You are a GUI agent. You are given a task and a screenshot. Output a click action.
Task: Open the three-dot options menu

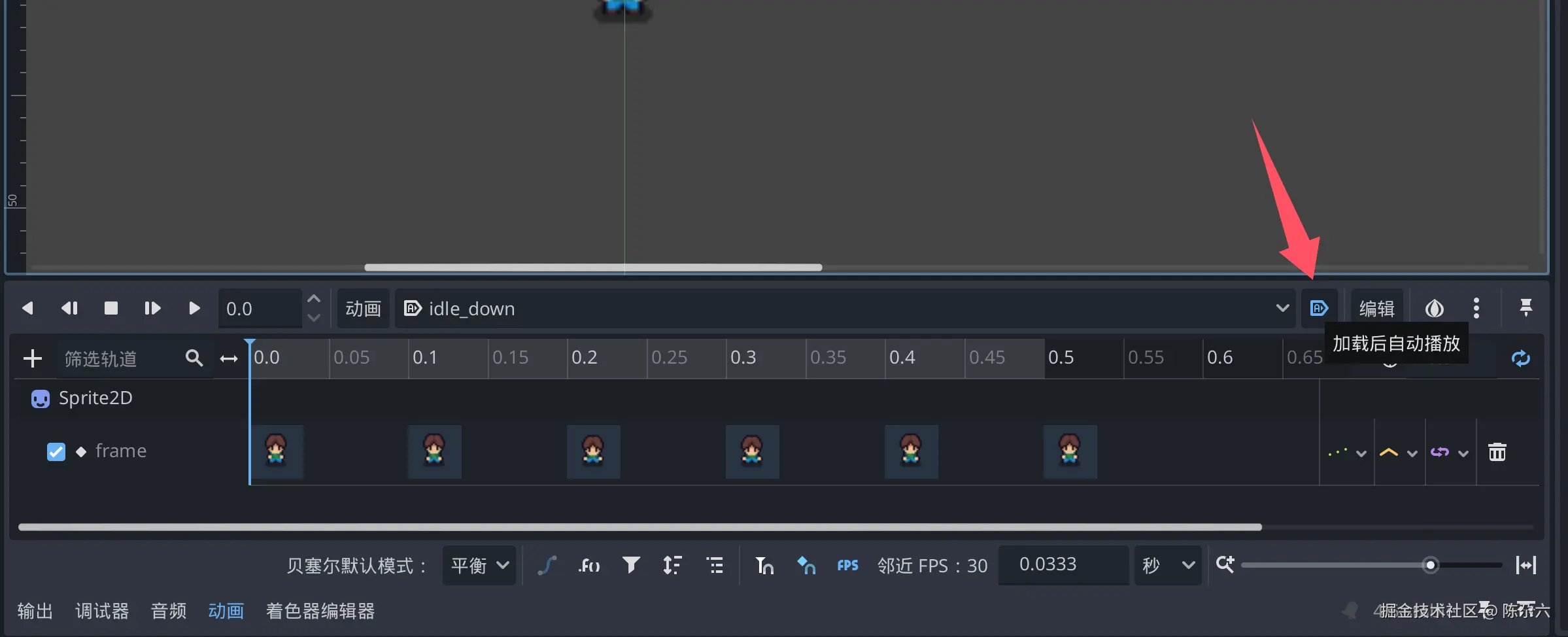(1476, 308)
